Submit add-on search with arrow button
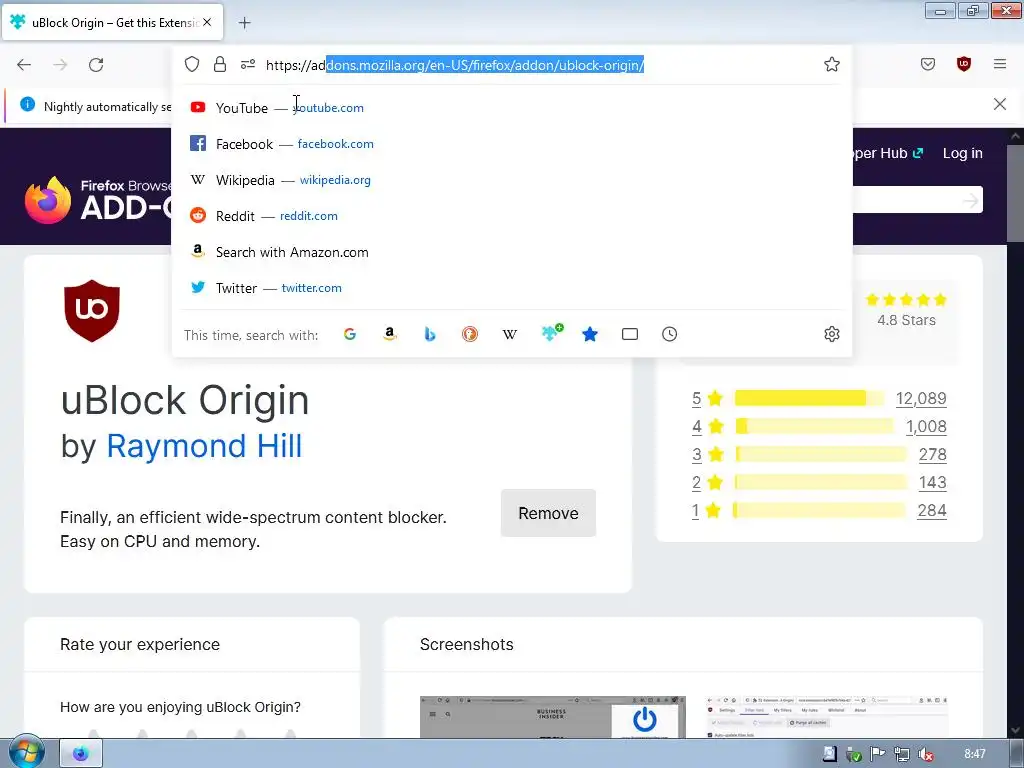Viewport: 1024px width, 768px height. 970,200
